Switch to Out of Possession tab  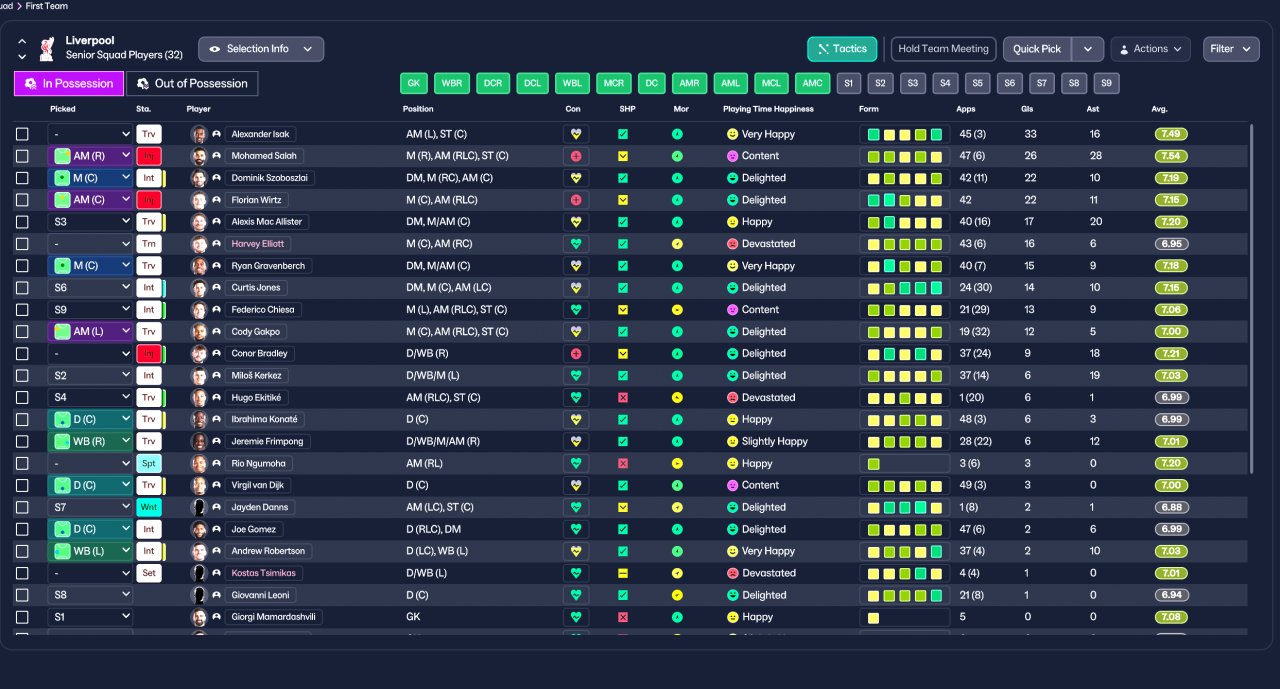[192, 84]
